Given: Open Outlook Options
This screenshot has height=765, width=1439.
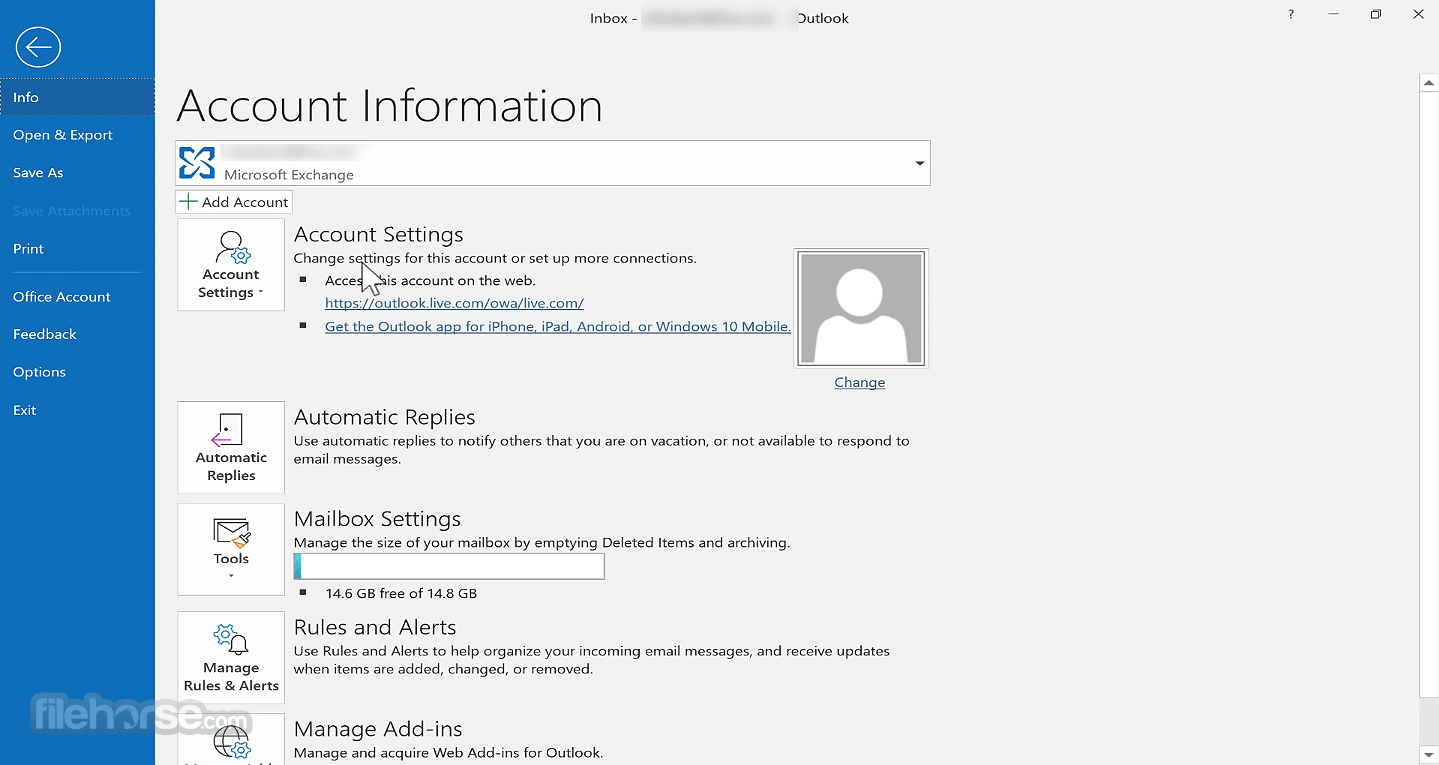Looking at the screenshot, I should point(77,372).
